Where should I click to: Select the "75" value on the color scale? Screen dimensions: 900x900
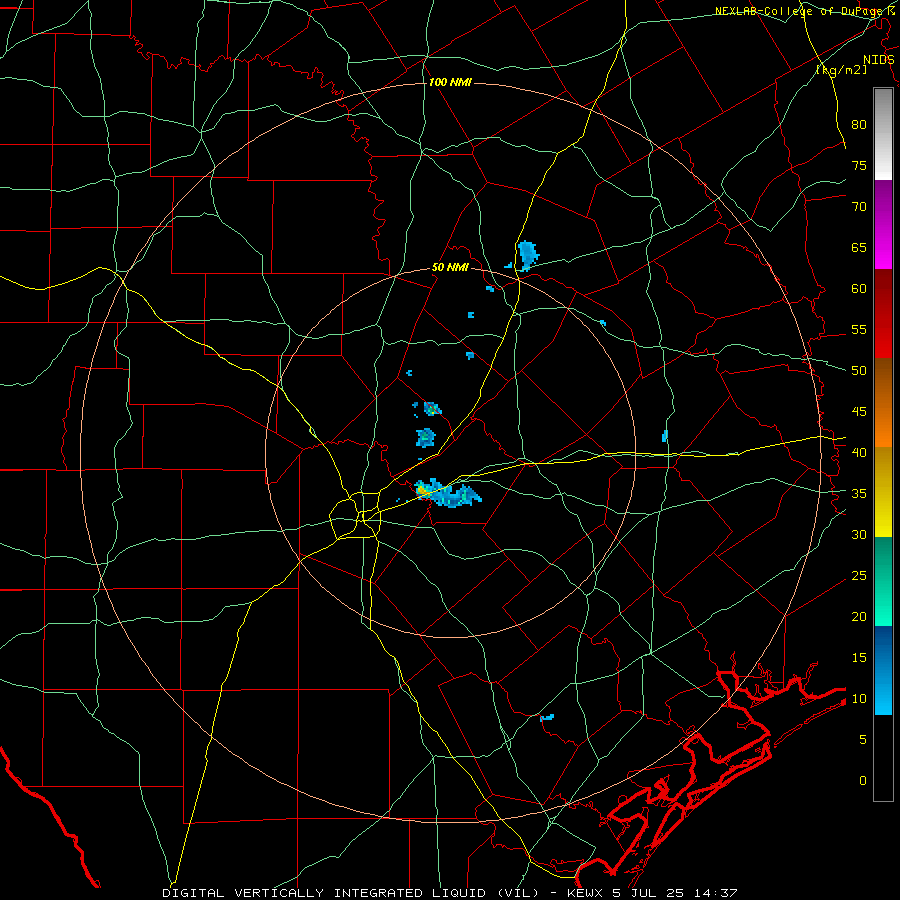pos(859,166)
